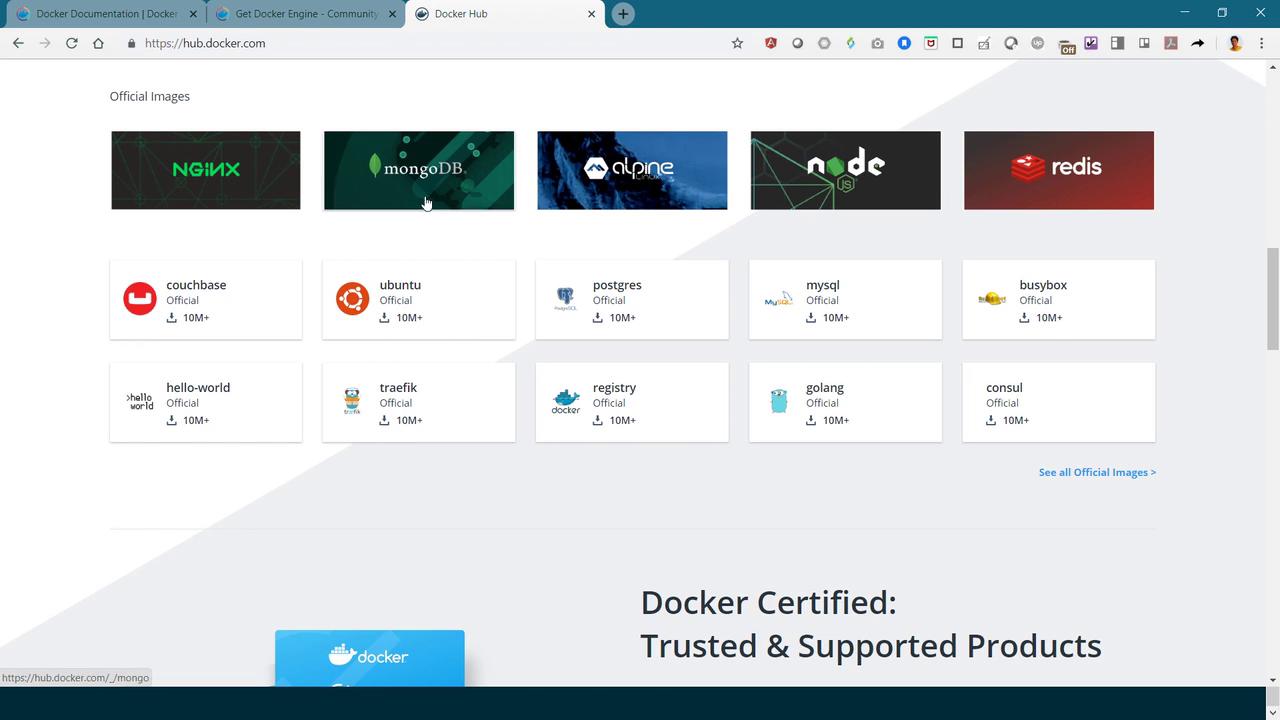Click the mysql logo icon

click(778, 299)
